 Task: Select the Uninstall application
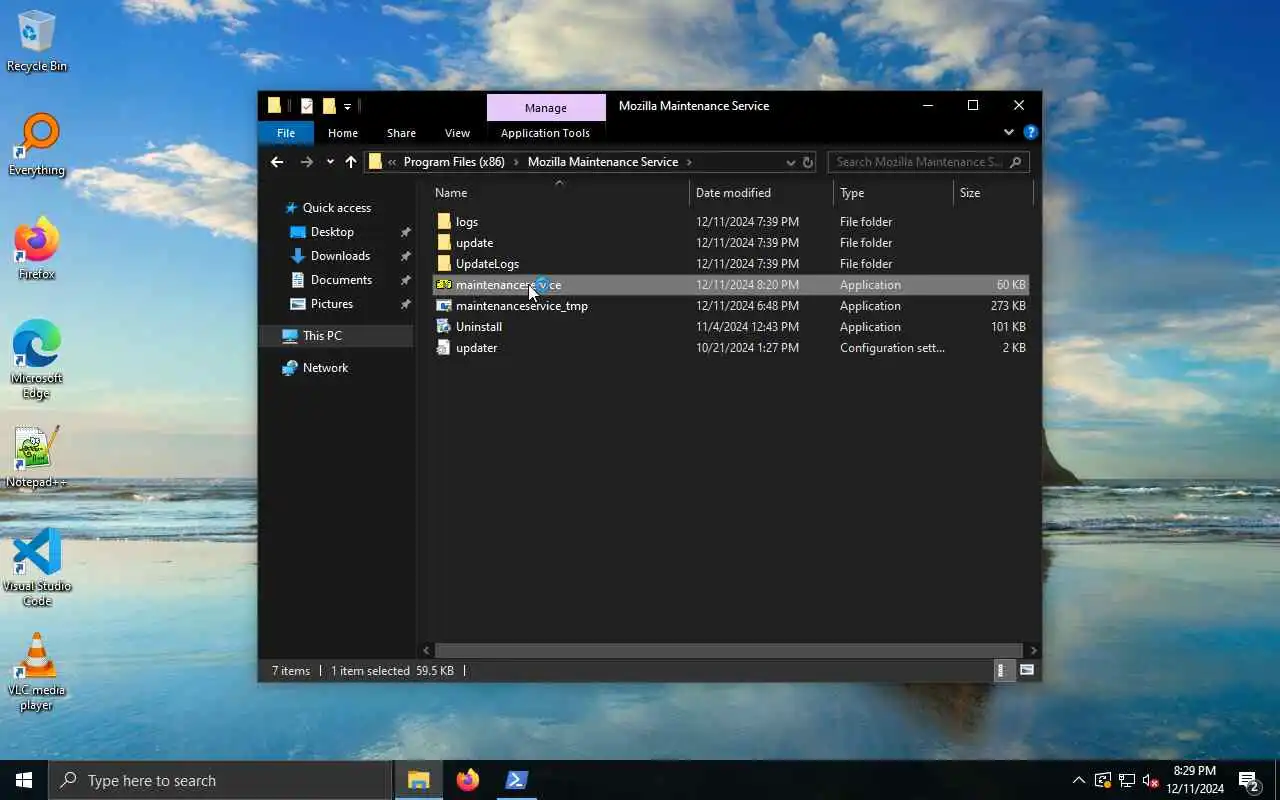pos(479,327)
